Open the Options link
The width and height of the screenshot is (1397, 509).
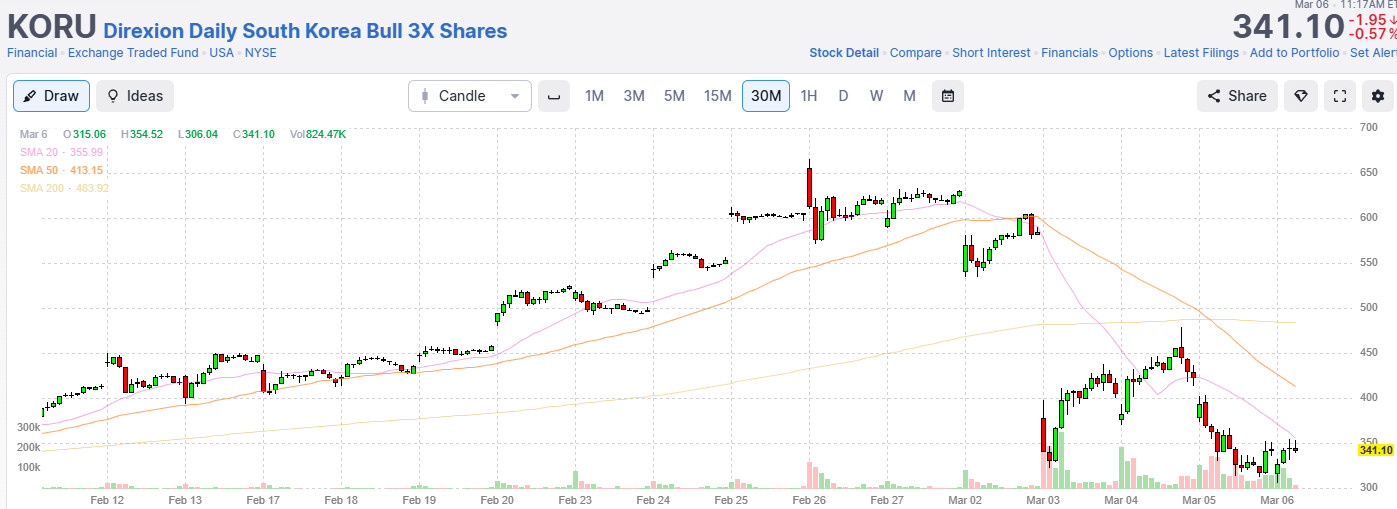pyautogui.click(x=1130, y=53)
